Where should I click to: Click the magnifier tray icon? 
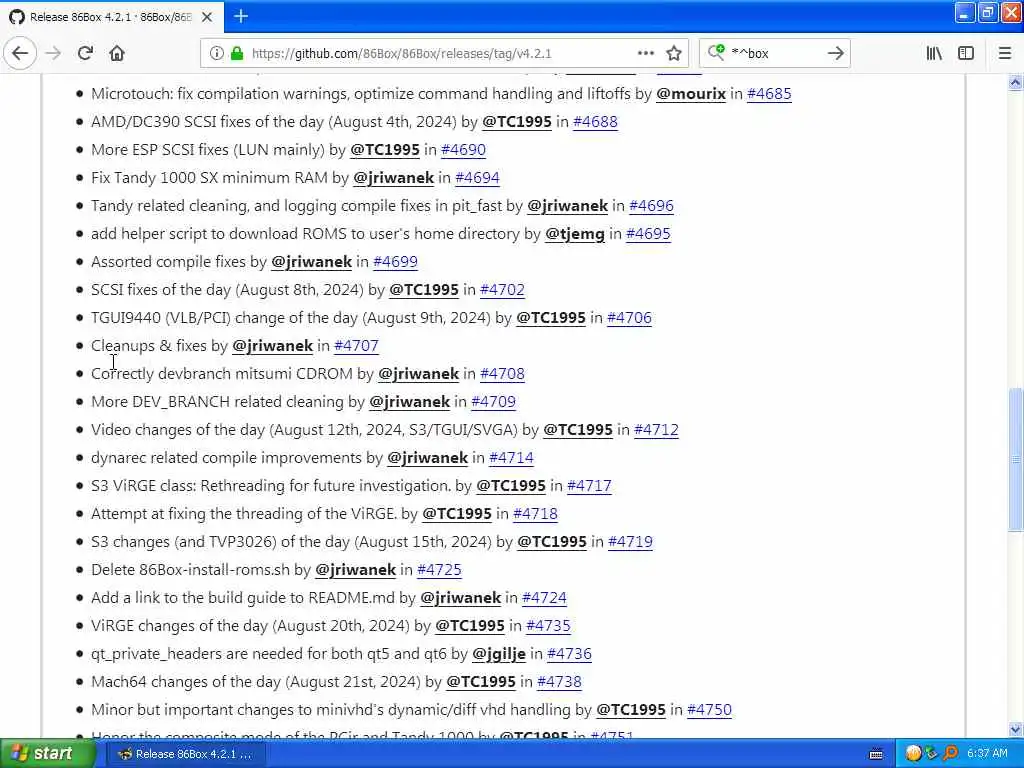click(950, 754)
